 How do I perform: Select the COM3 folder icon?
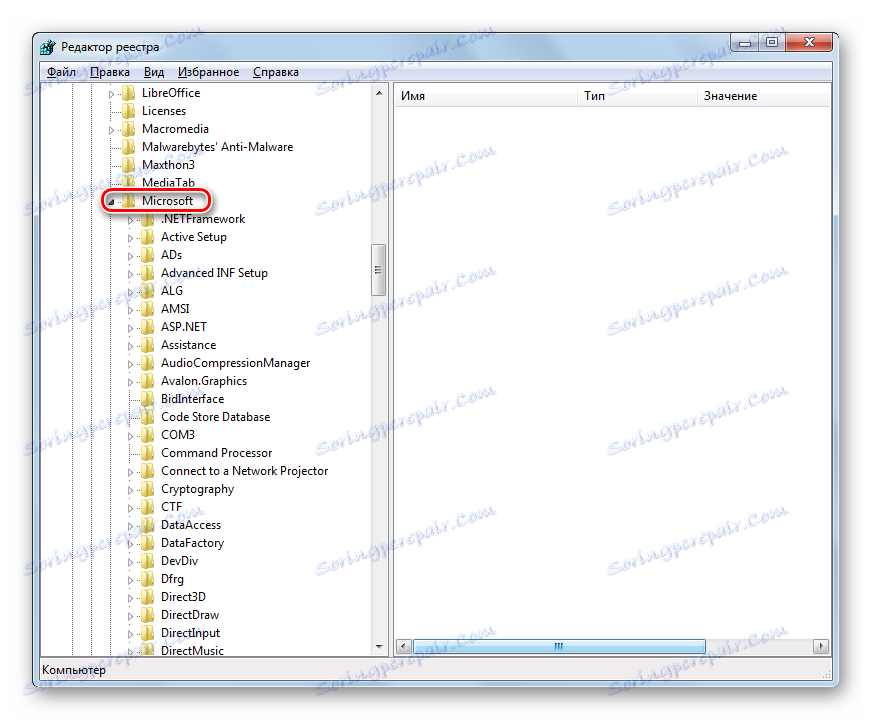pos(147,434)
